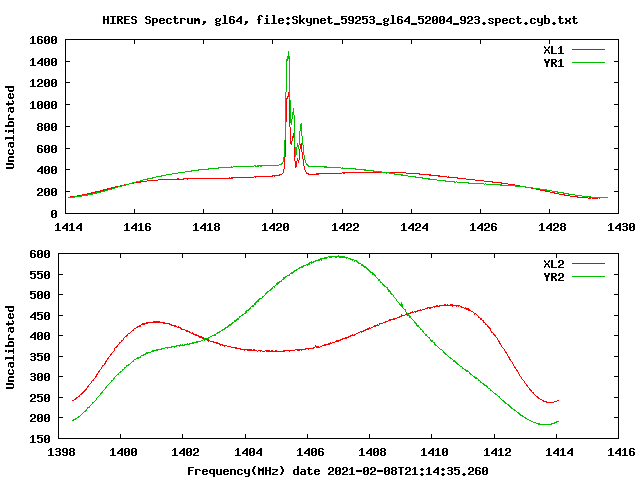Click the 1200 y-axis tick label
The image size is (640, 480).
coord(43,83)
